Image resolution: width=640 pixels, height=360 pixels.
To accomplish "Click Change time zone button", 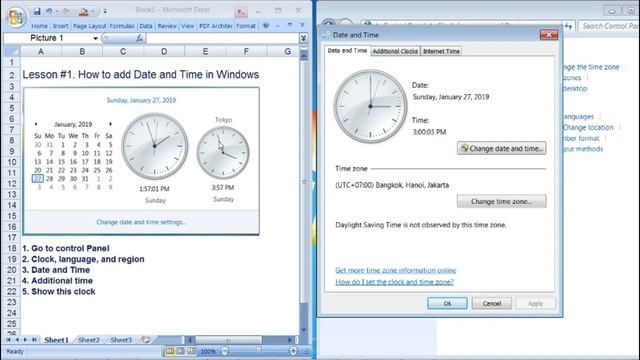I will coord(502,201).
